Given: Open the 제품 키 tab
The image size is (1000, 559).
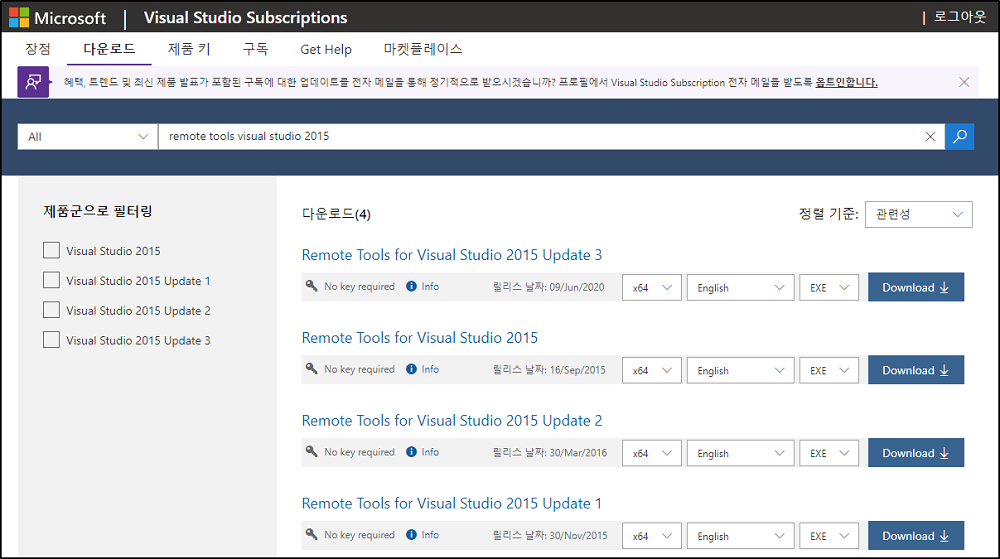Looking at the screenshot, I should tap(189, 49).
